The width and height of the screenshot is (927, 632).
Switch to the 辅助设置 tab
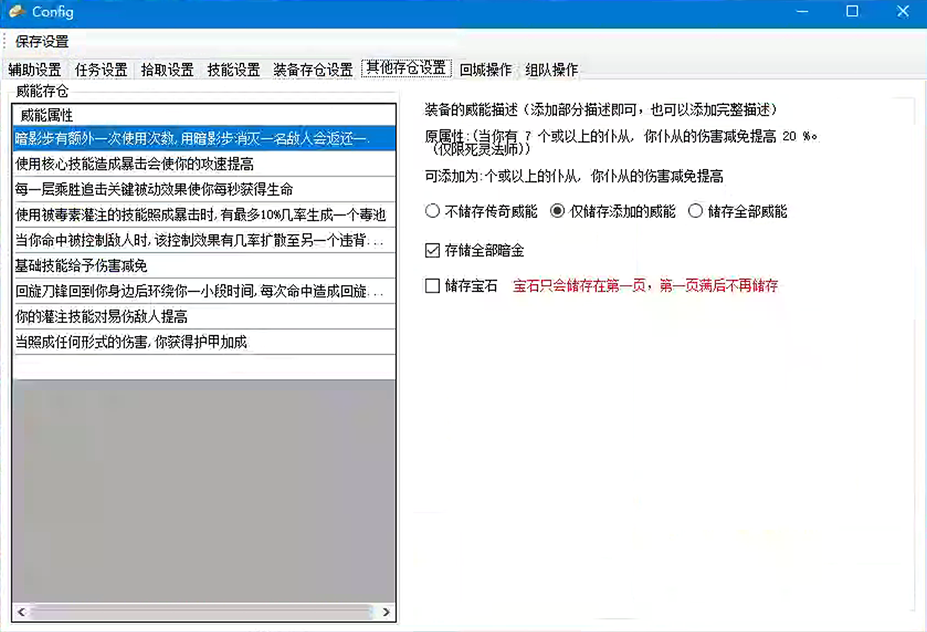(35, 70)
